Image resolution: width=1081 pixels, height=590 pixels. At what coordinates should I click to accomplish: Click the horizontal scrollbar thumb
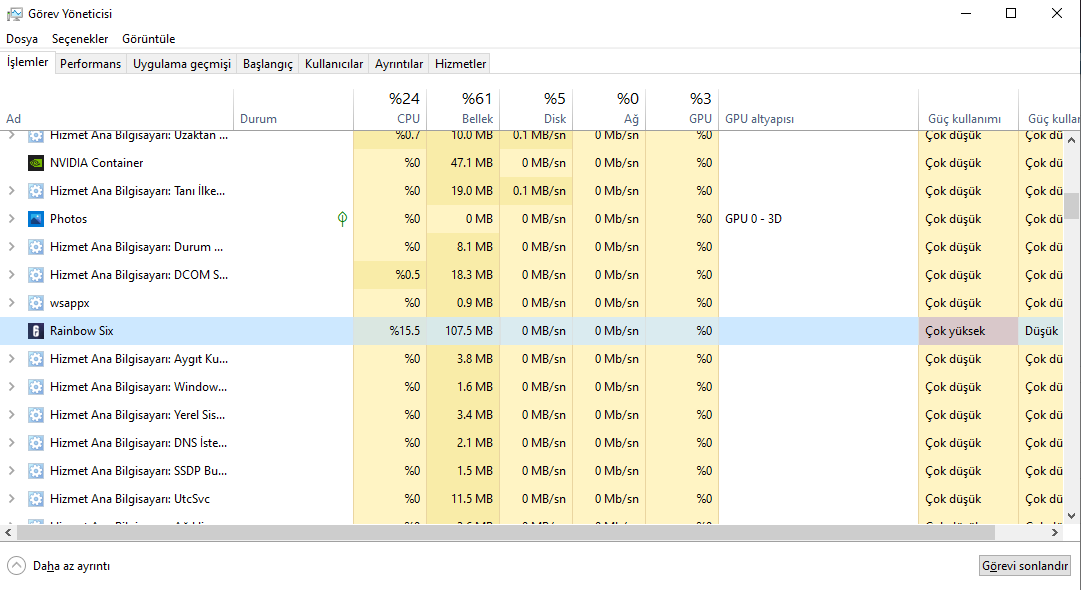[x=500, y=533]
